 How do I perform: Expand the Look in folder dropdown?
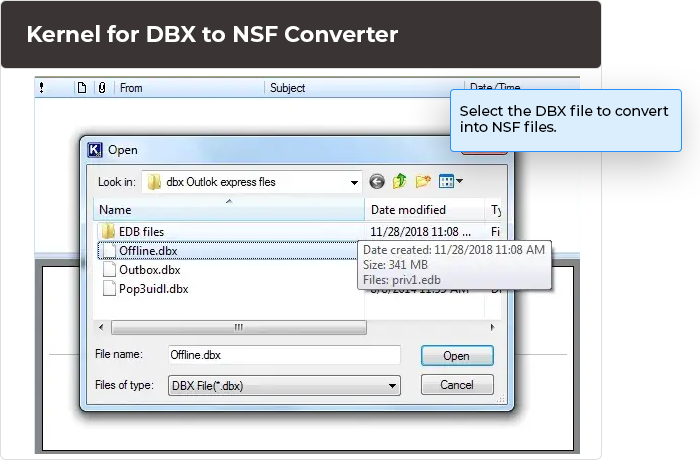(x=354, y=182)
